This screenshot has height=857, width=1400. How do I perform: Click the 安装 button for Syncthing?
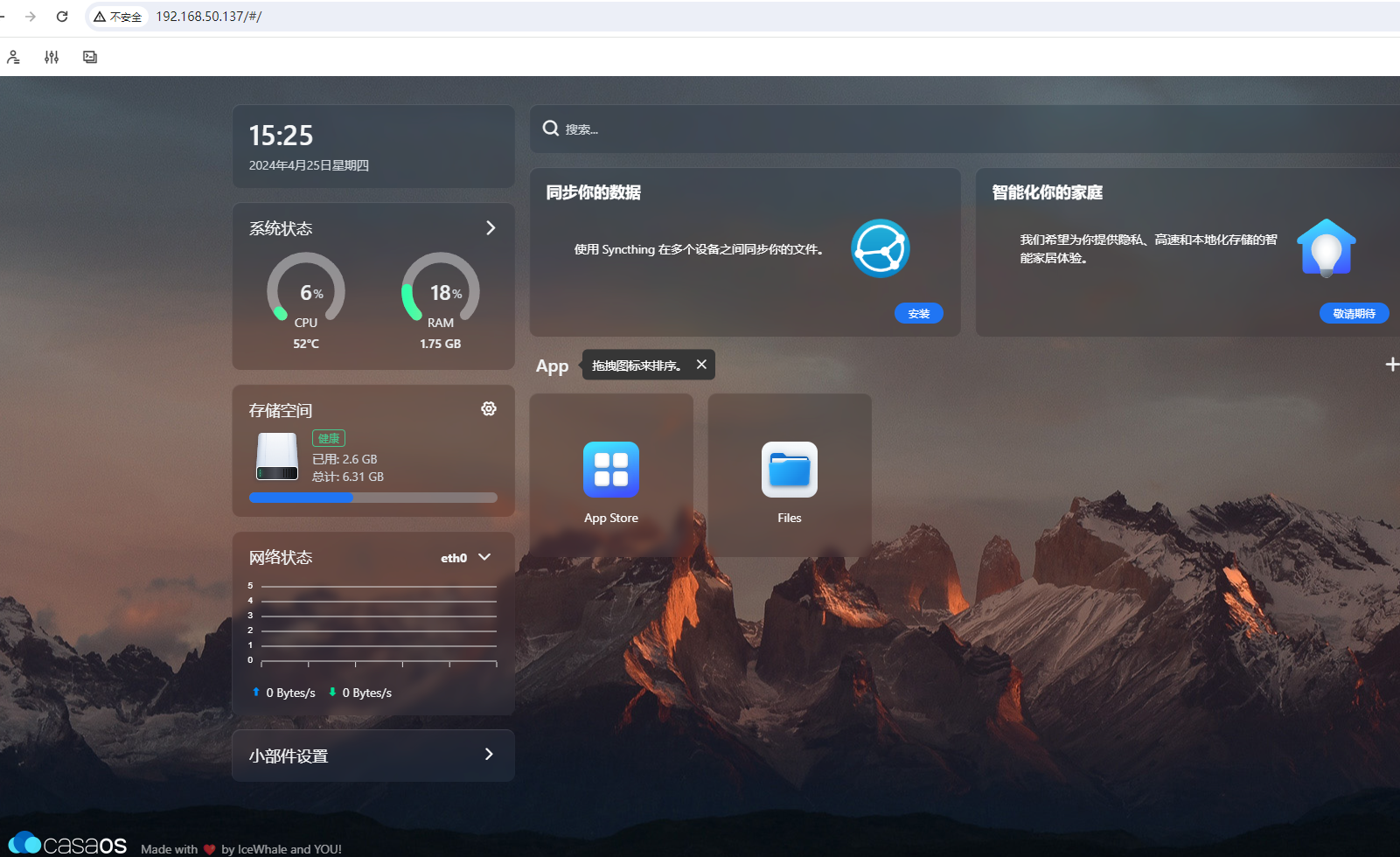coord(918,313)
